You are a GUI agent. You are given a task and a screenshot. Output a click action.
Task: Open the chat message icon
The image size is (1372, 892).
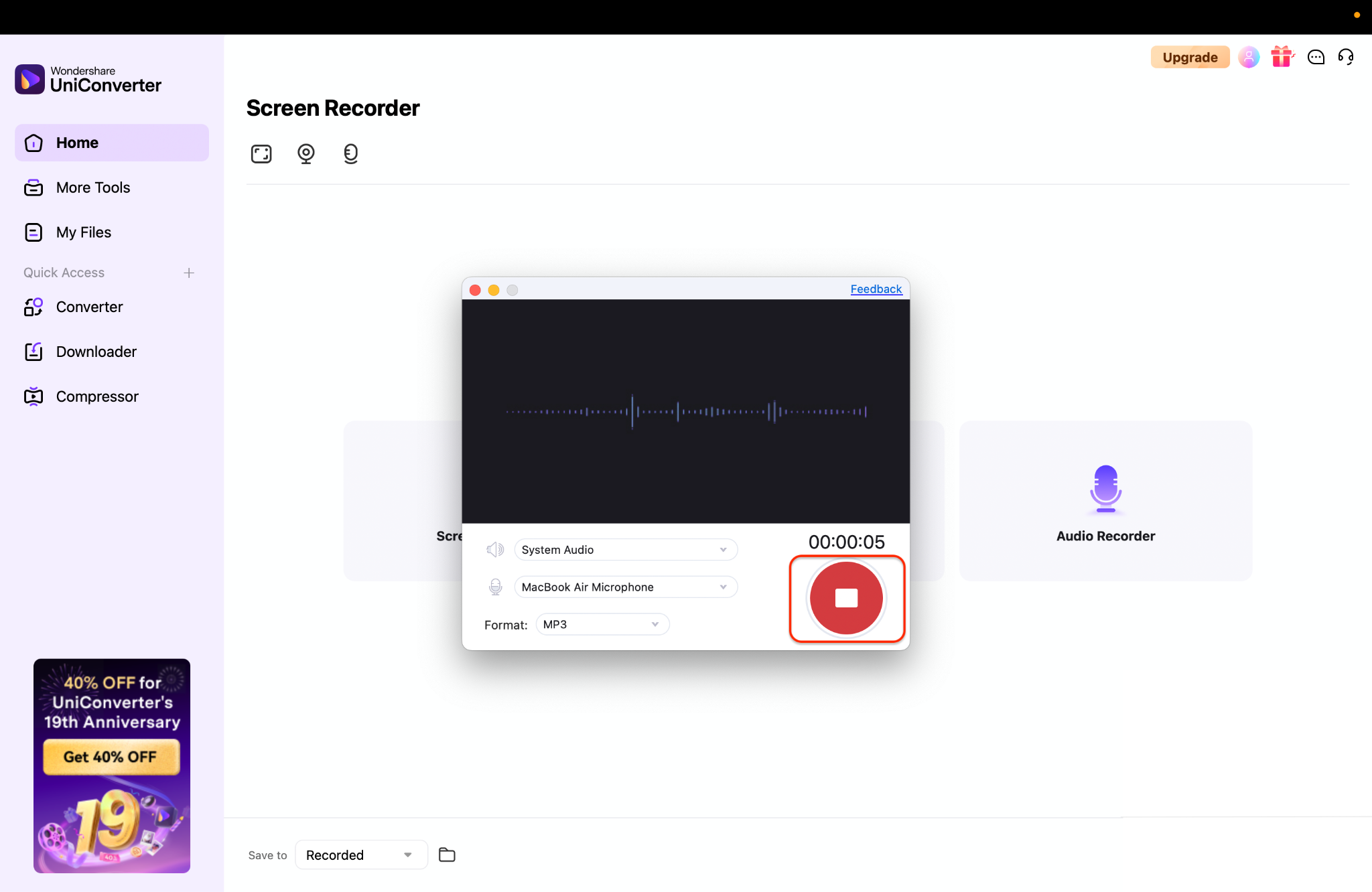(x=1316, y=57)
